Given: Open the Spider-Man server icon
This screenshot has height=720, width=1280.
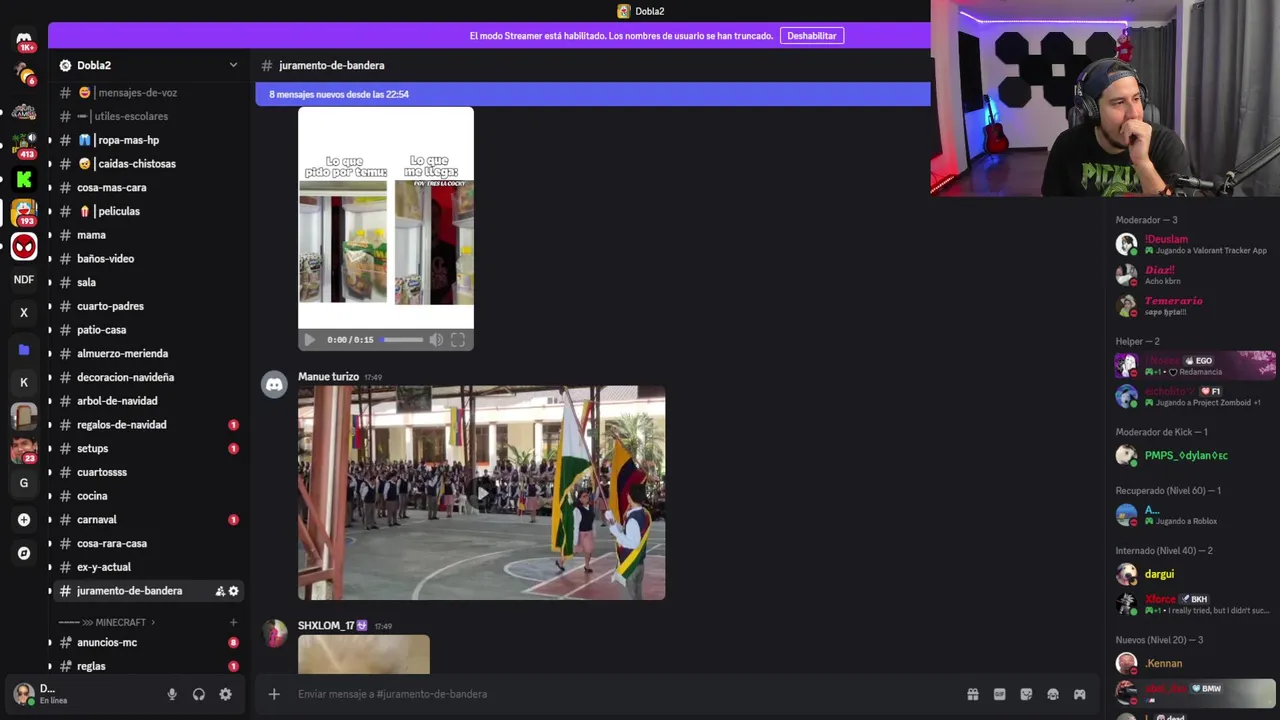Looking at the screenshot, I should point(24,246).
